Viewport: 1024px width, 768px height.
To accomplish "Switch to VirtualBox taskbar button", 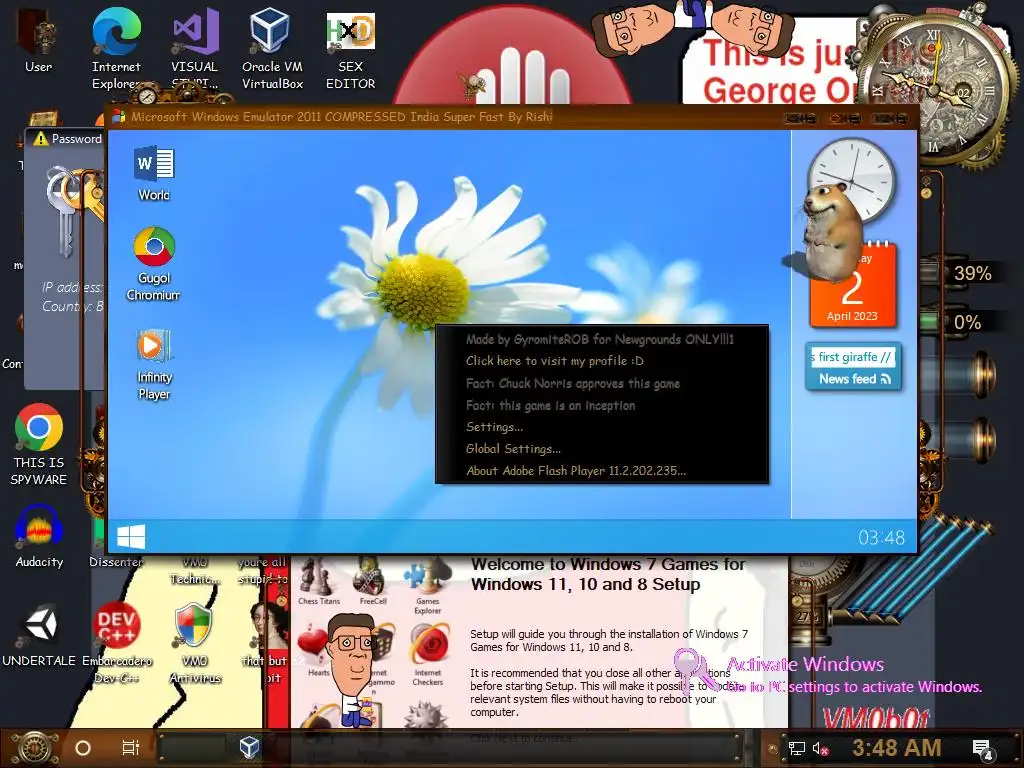I will click(x=249, y=748).
